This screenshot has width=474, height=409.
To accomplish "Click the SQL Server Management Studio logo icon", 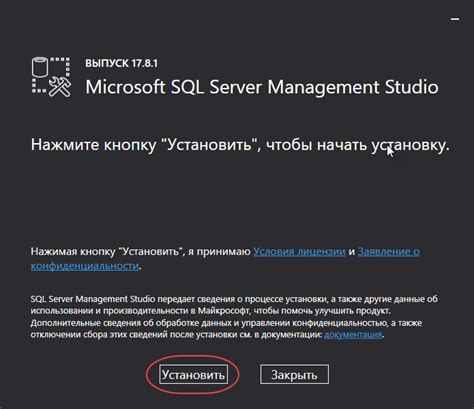I will tap(51, 77).
